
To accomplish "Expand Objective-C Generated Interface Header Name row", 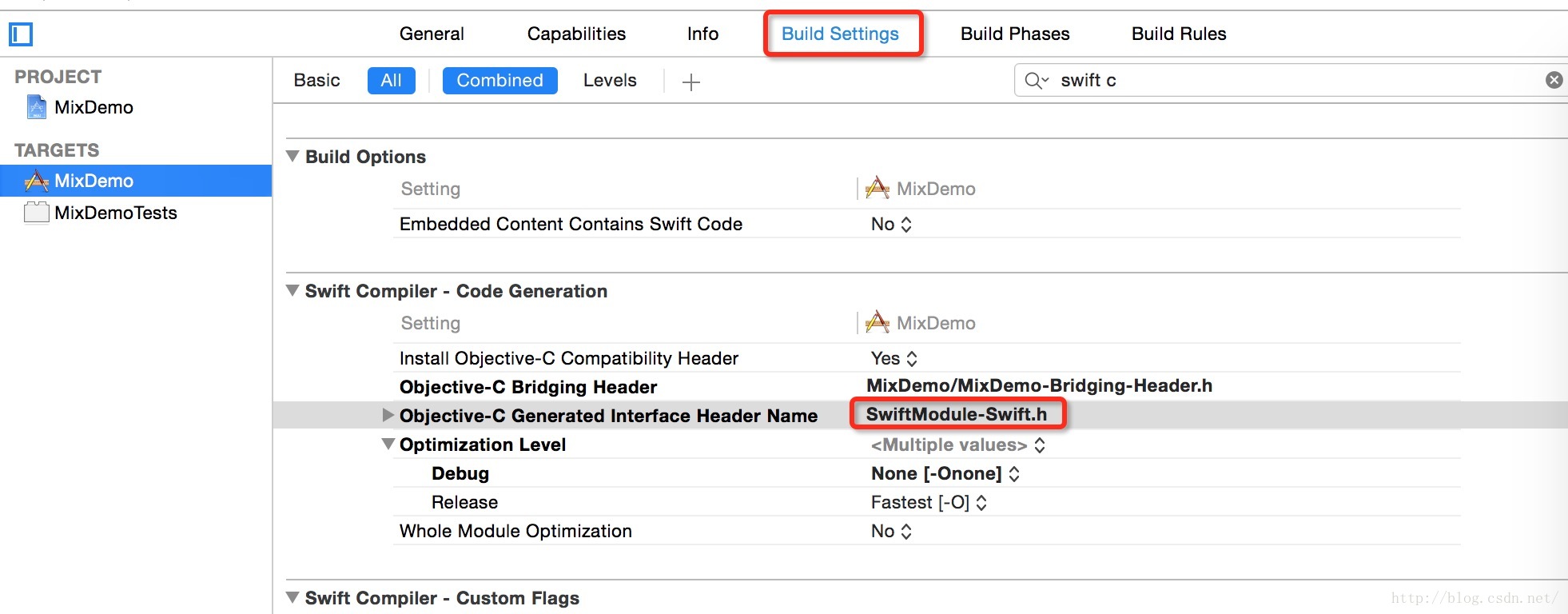I will pos(388,415).
